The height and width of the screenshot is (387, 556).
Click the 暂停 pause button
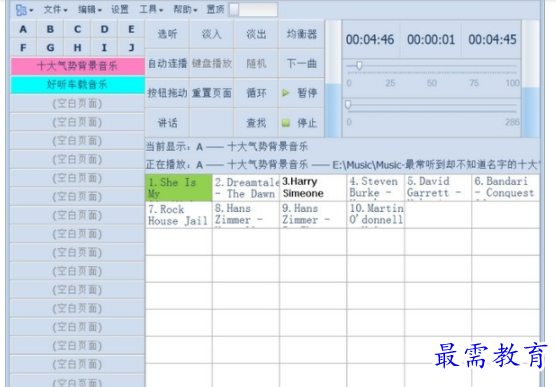tap(302, 93)
